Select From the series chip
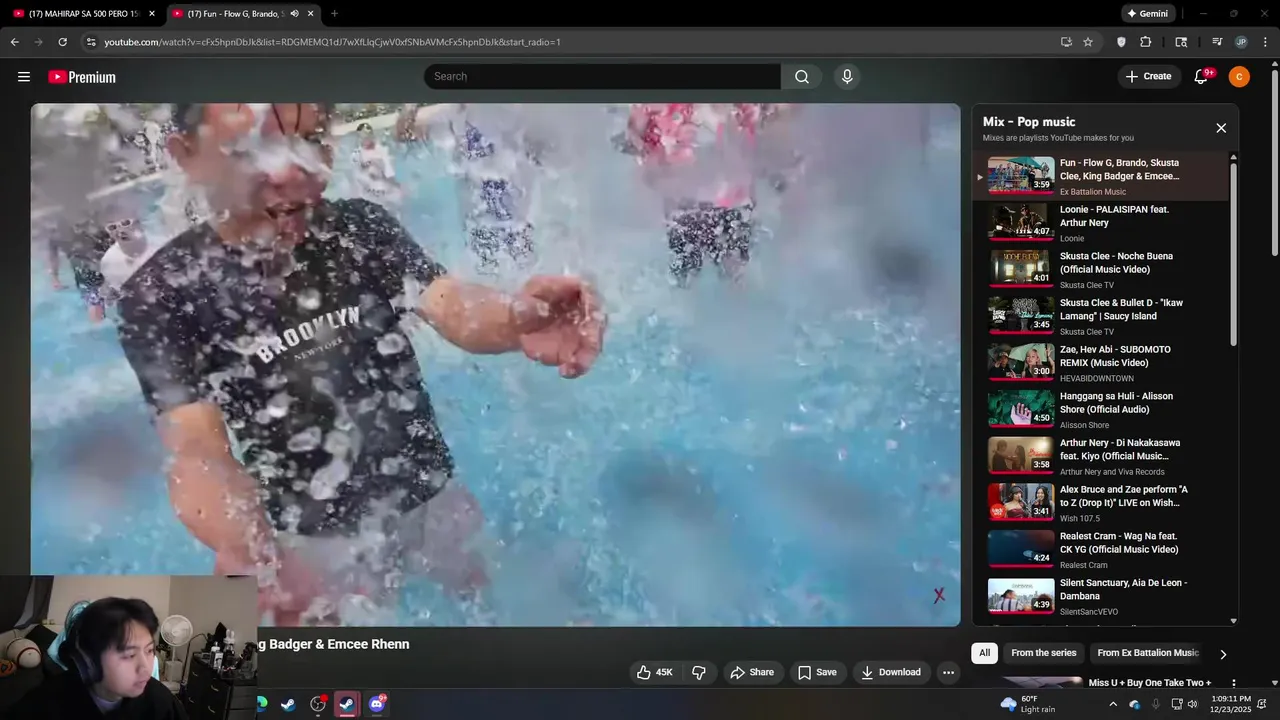Viewport: 1280px width, 720px height. [1043, 653]
